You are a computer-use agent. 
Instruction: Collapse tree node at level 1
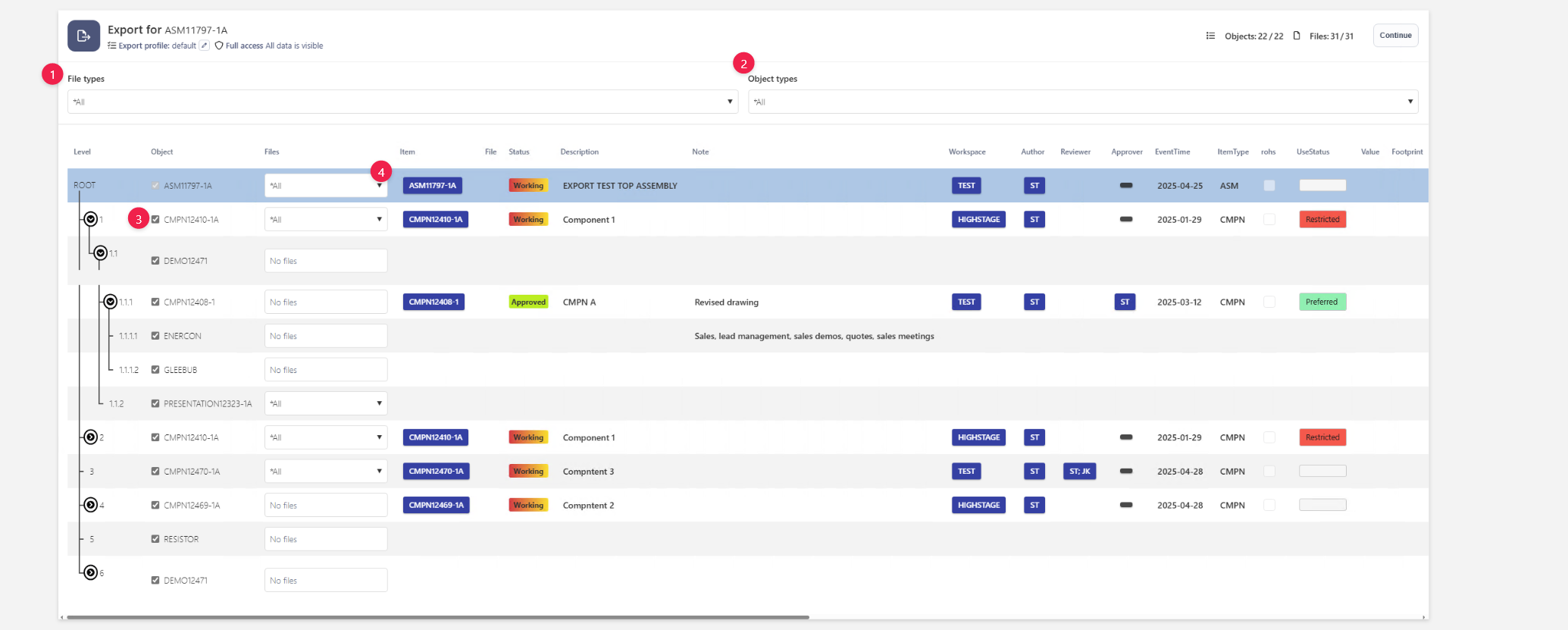pyautogui.click(x=91, y=219)
